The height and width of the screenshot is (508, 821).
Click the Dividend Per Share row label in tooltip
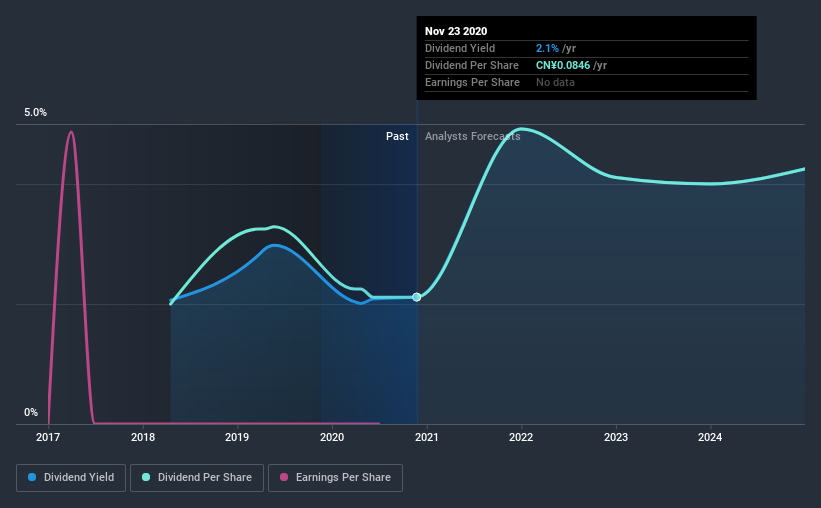coord(472,65)
